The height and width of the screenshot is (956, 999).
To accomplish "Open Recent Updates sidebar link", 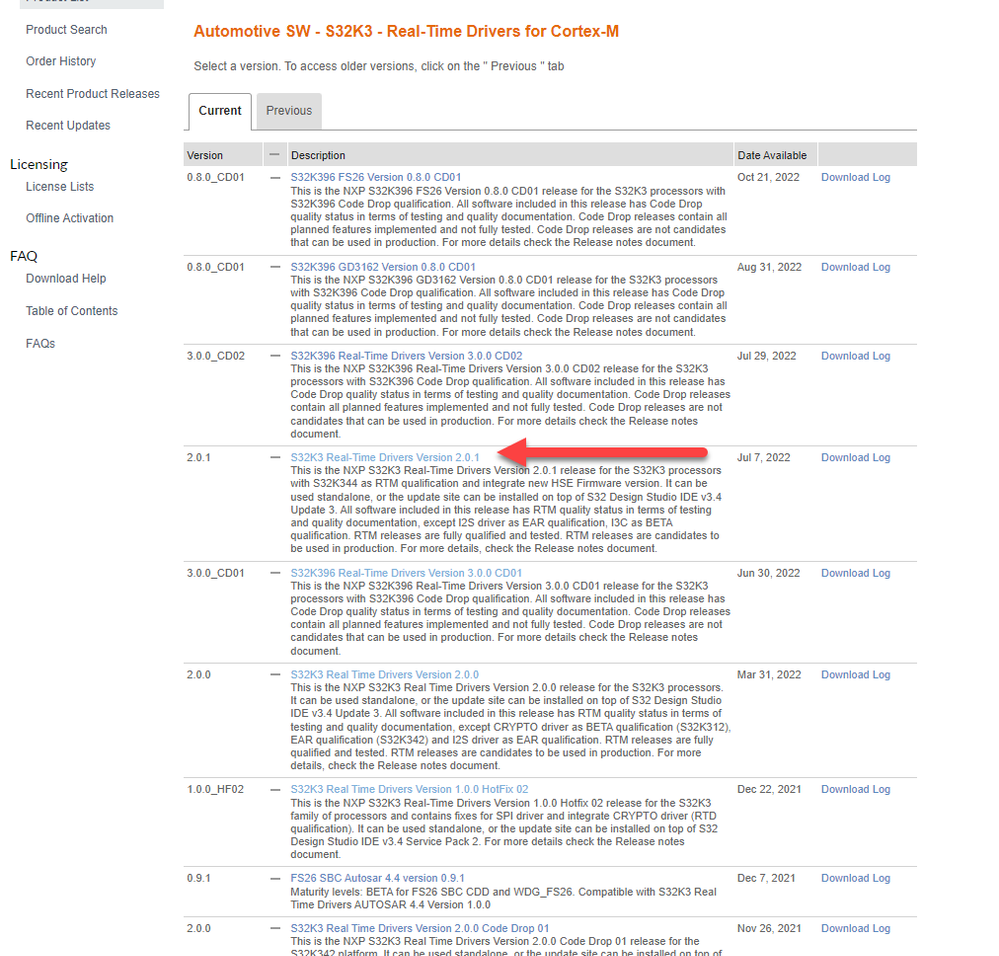I will pos(68,125).
